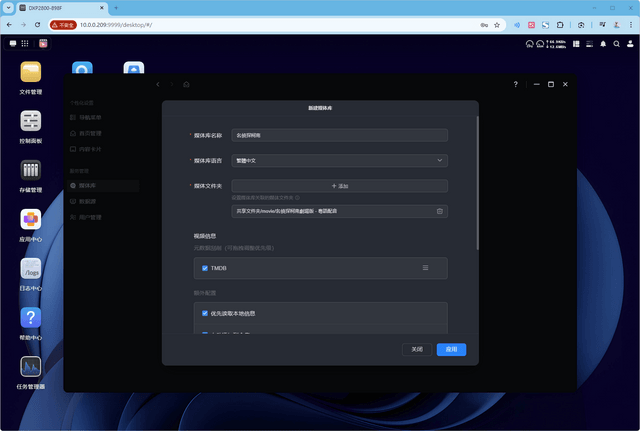Click the saved password key icon in address bar
The image size is (640, 431).
tap(484, 25)
